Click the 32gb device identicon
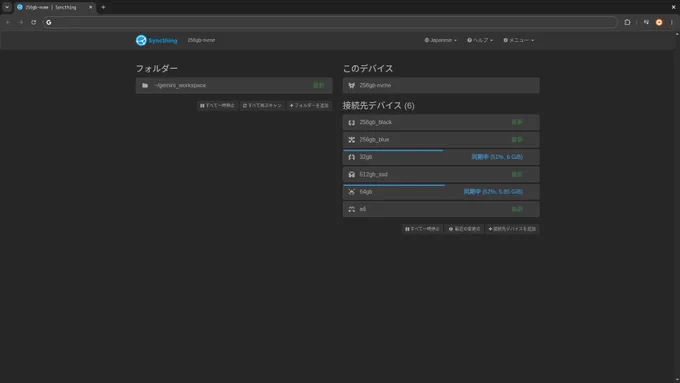This screenshot has height=383, width=680. [352, 157]
